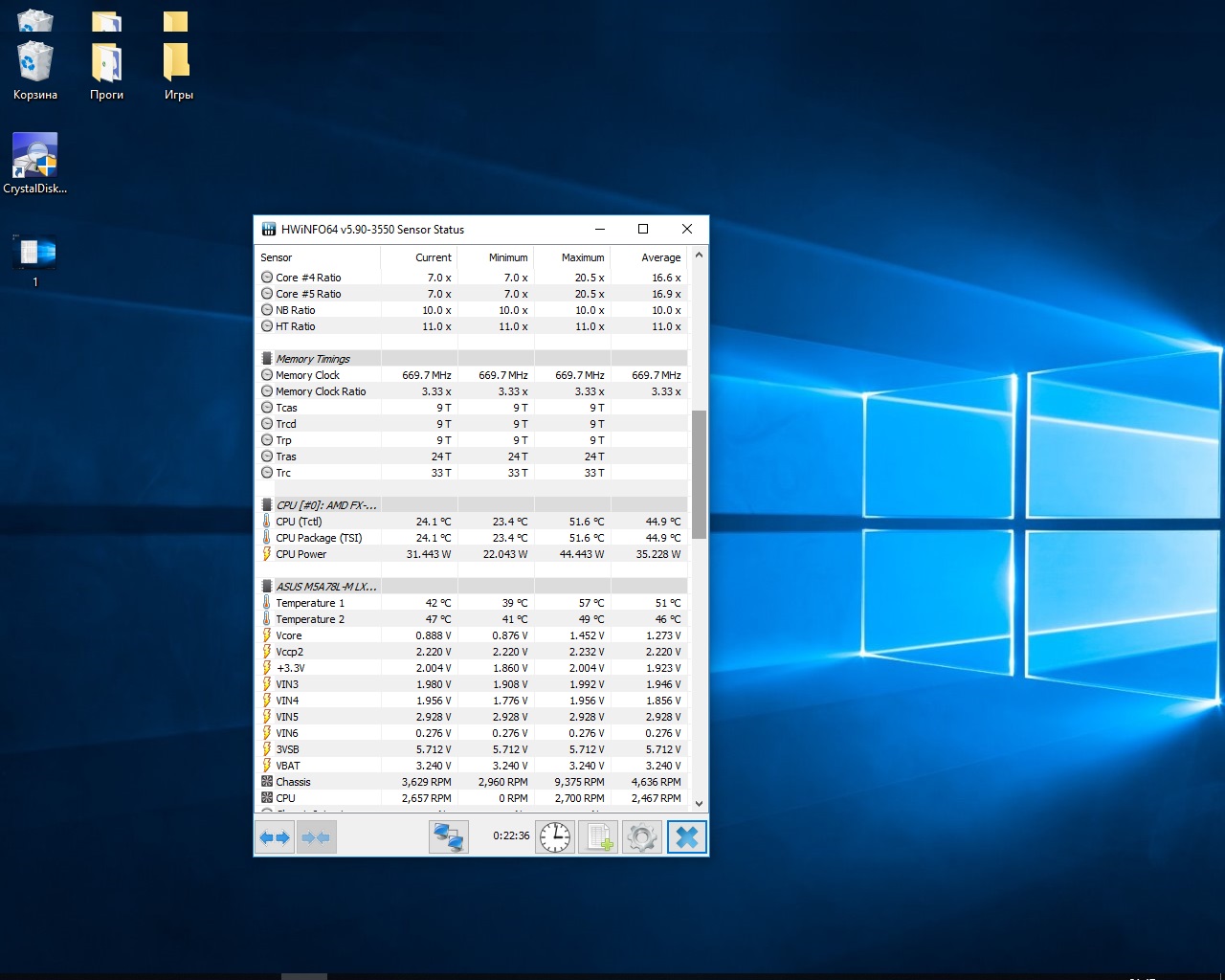The width and height of the screenshot is (1225, 980).
Task: Click the round icon beside NB Ratio
Action: (x=267, y=310)
